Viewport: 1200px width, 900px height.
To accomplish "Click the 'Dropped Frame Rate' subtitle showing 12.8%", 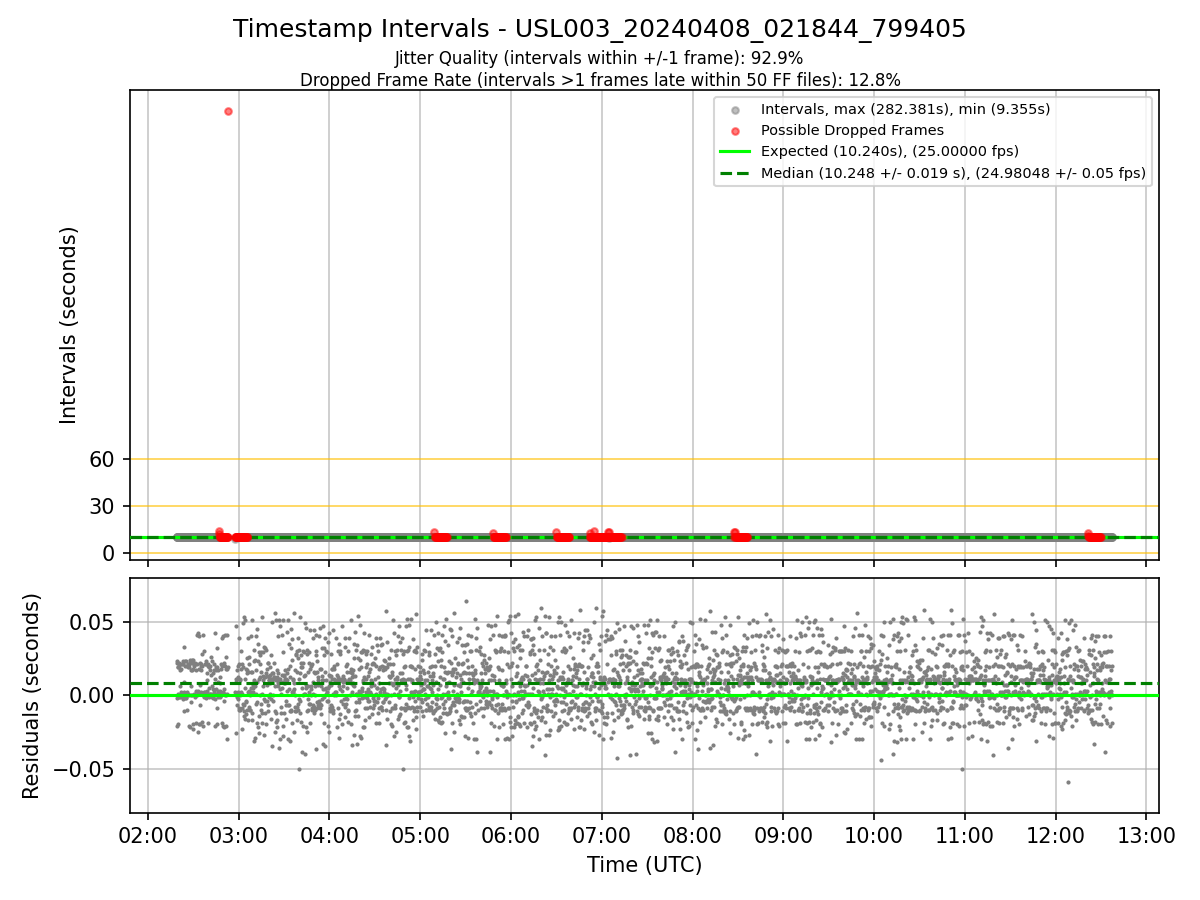I will [x=599, y=80].
